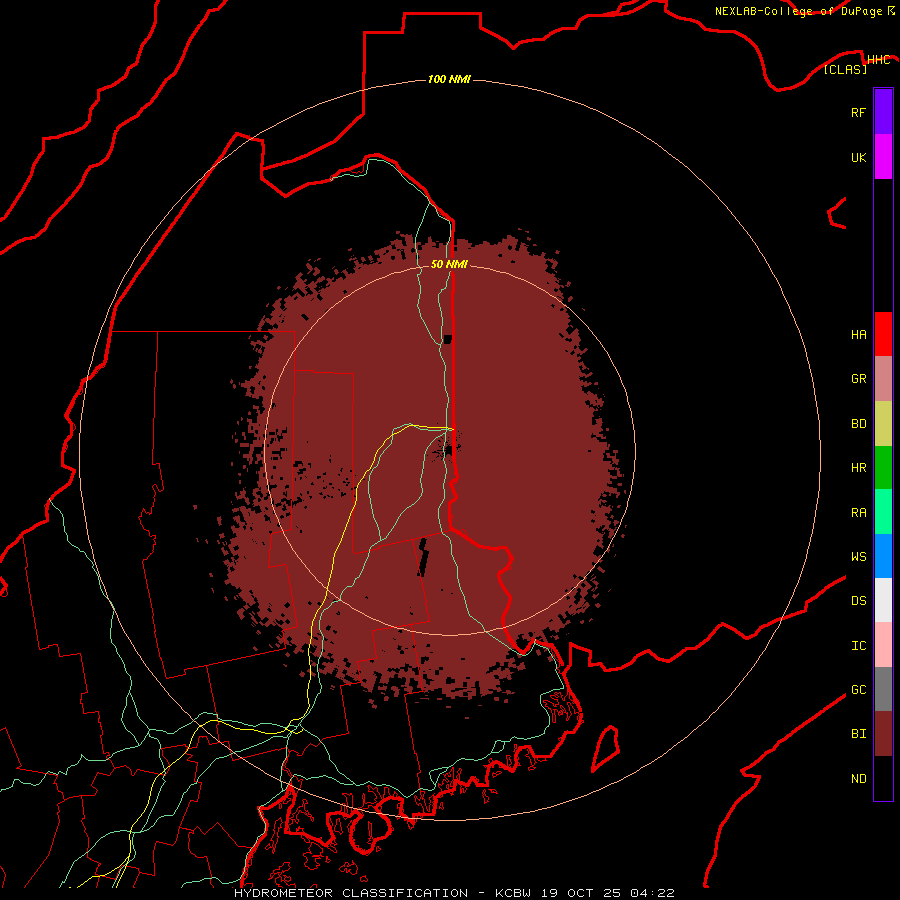The image size is (900, 900).
Task: Click the 100 NMI range ring label
Action: 449,79
